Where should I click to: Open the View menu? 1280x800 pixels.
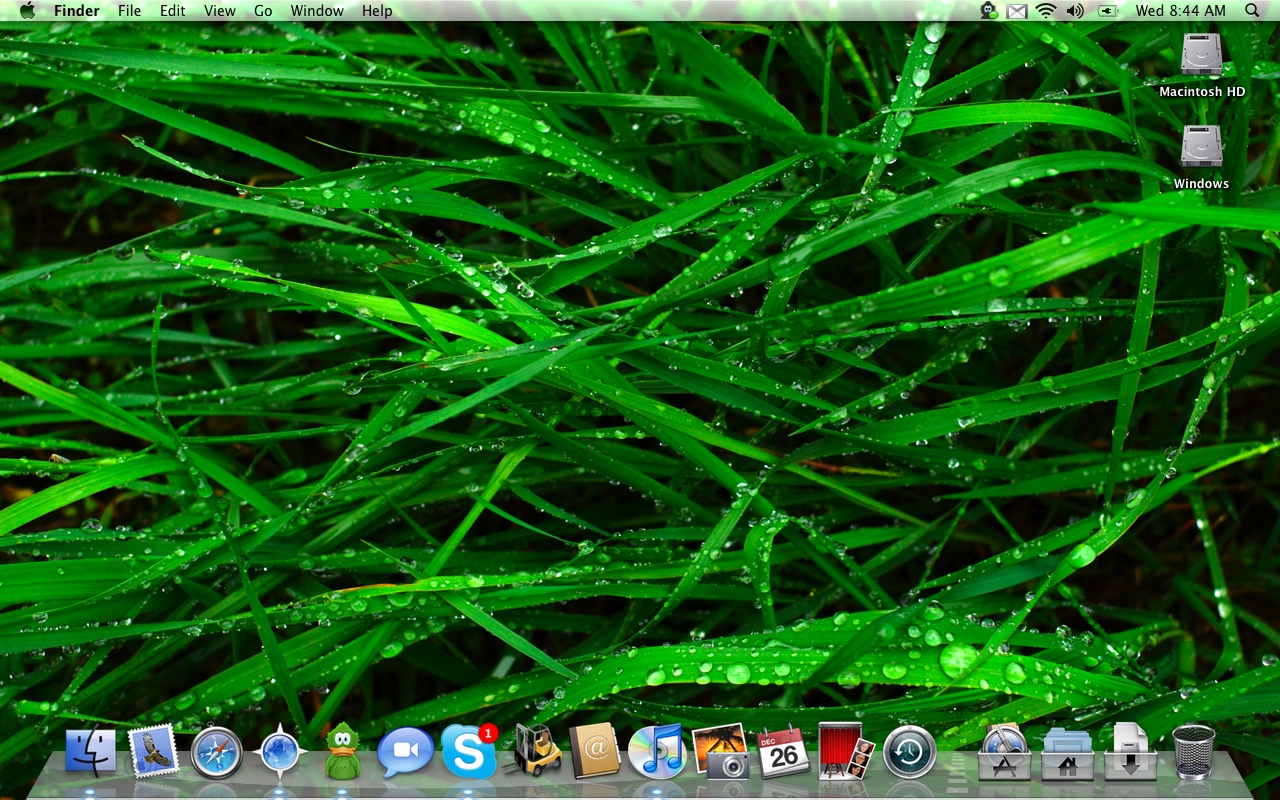220,11
